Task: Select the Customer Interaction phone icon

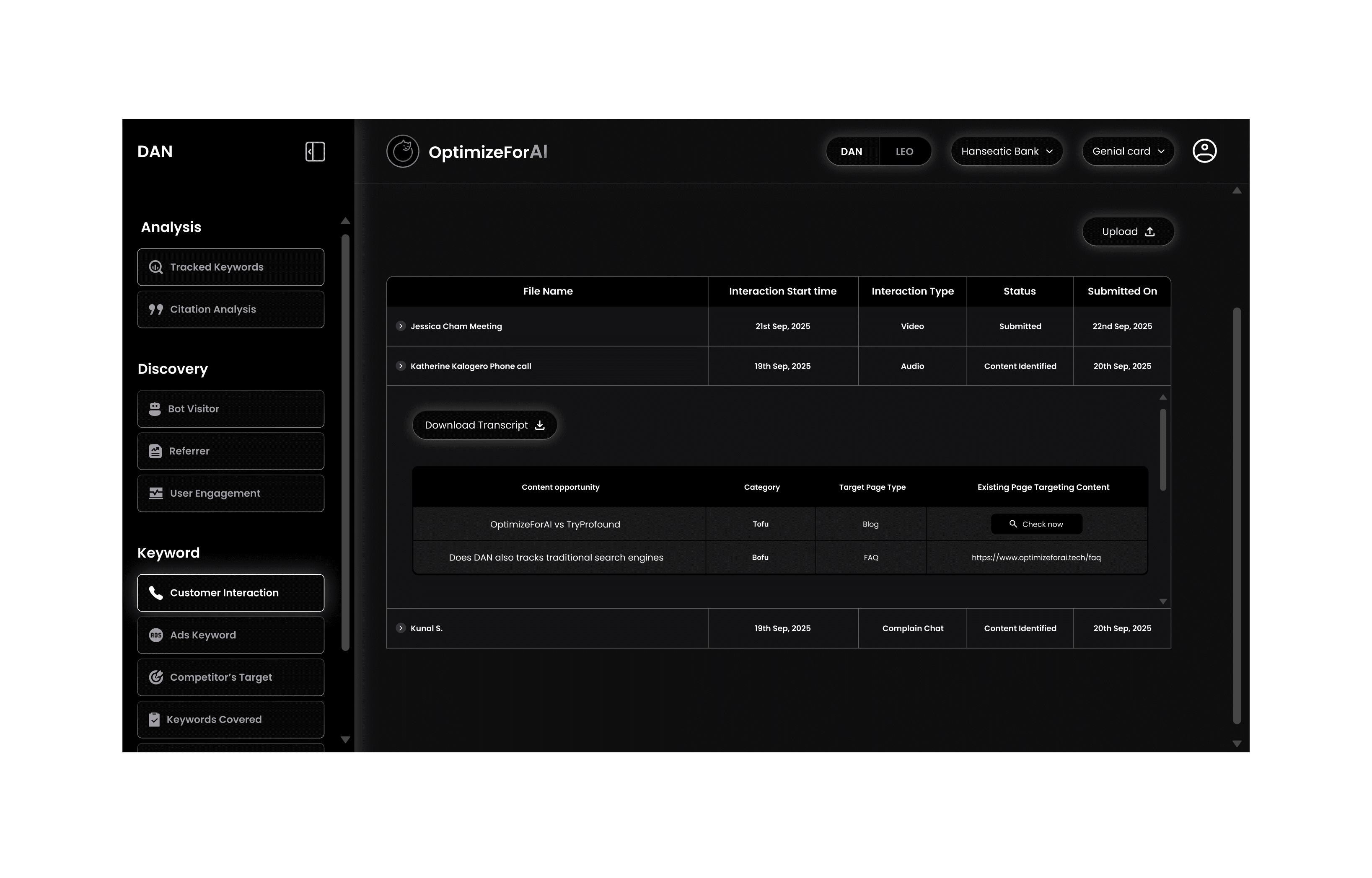Action: tap(155, 592)
